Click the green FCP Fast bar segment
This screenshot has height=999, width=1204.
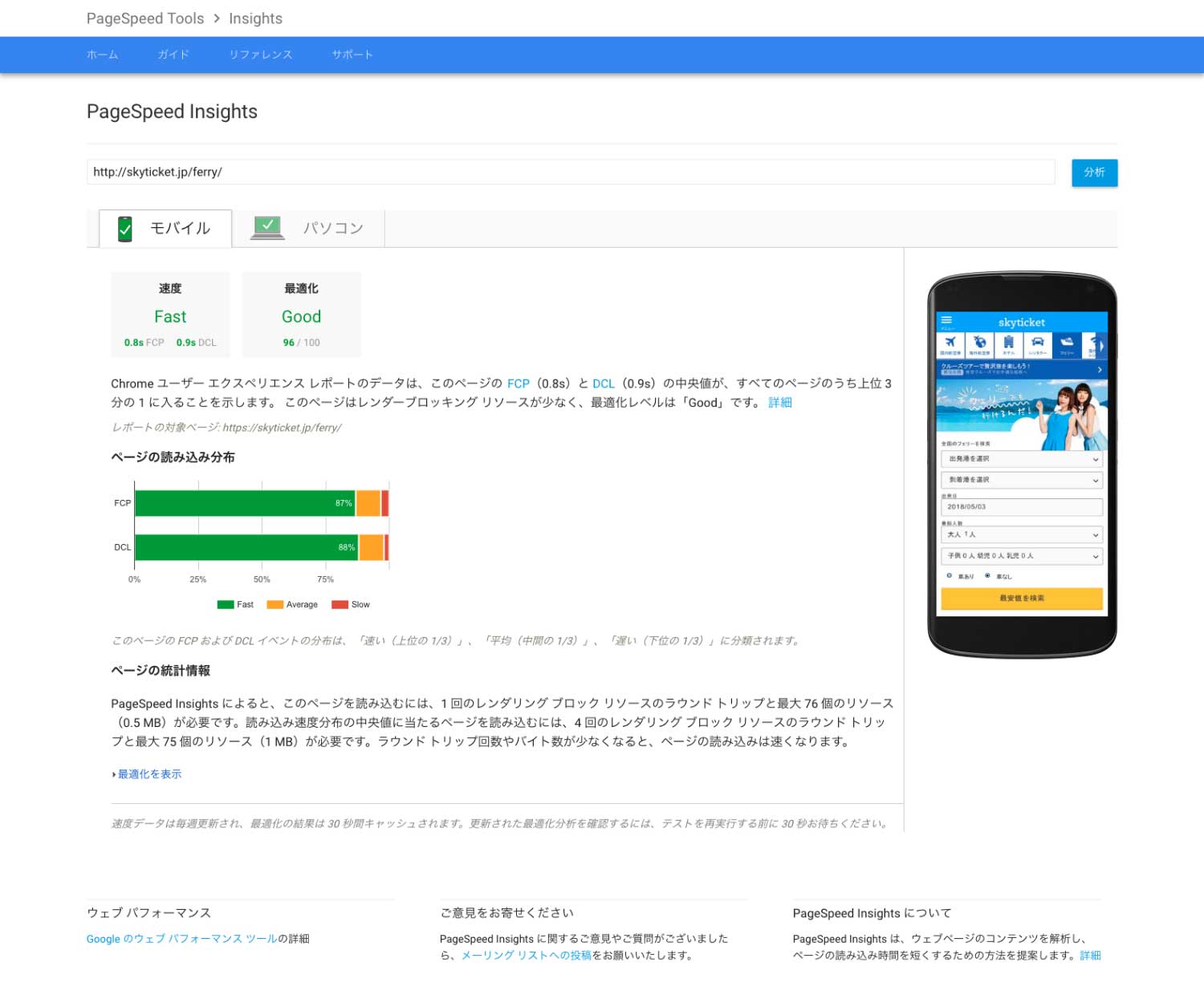[241, 503]
